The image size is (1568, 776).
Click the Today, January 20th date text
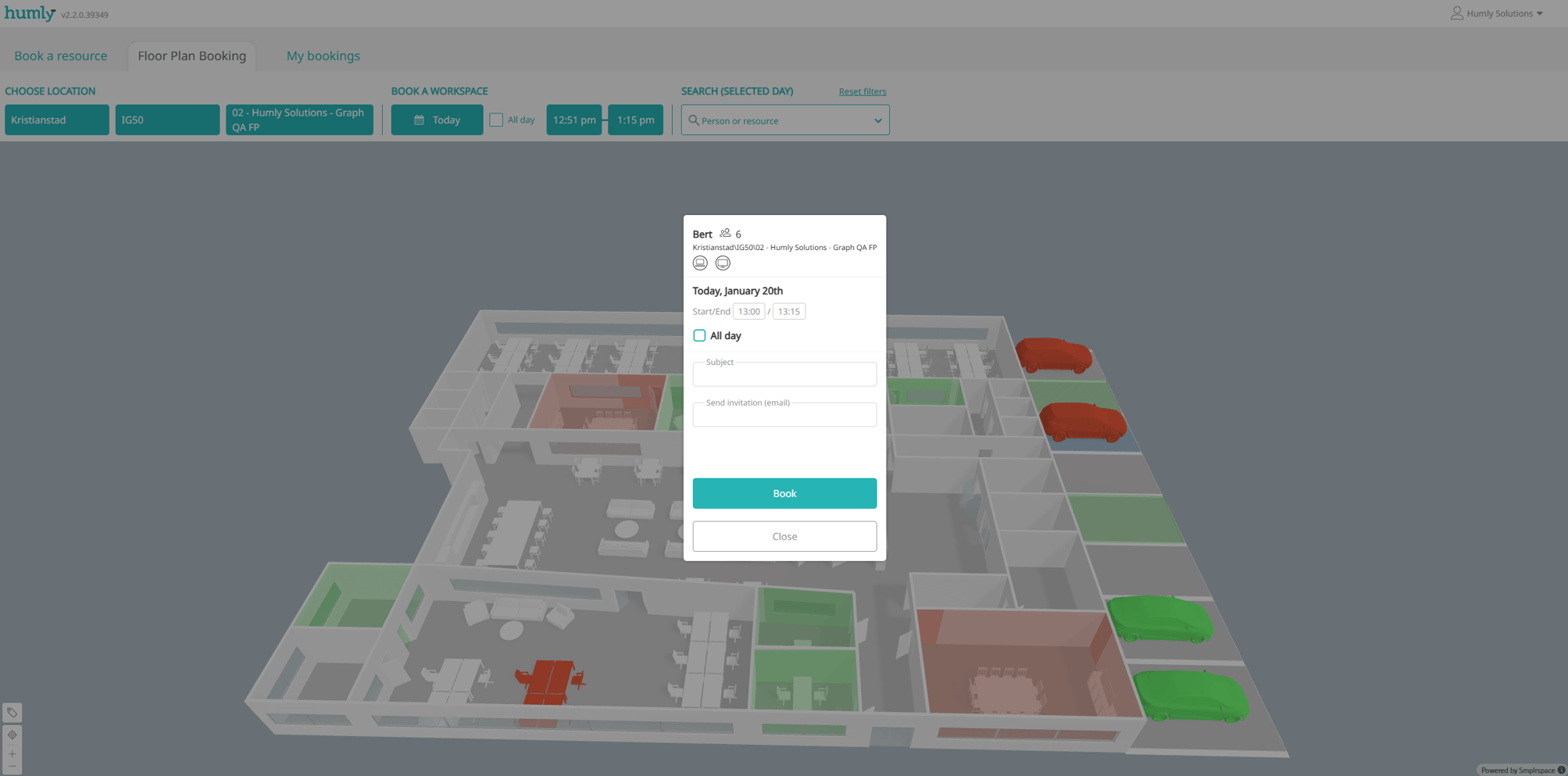tap(738, 291)
